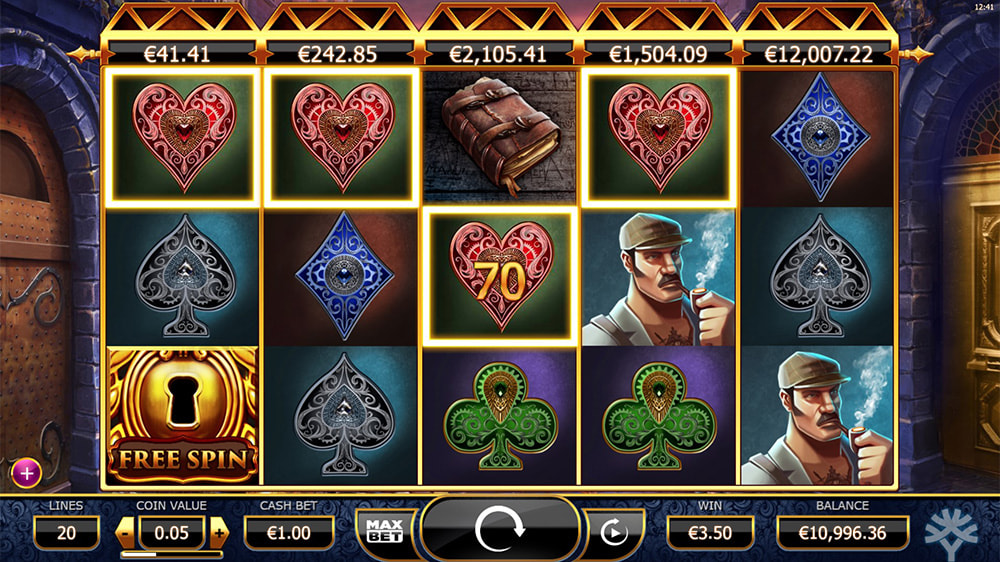This screenshot has height=562, width=1000.
Task: Click the pipe-smoking man in the bottom-right cell
Action: [x=819, y=416]
